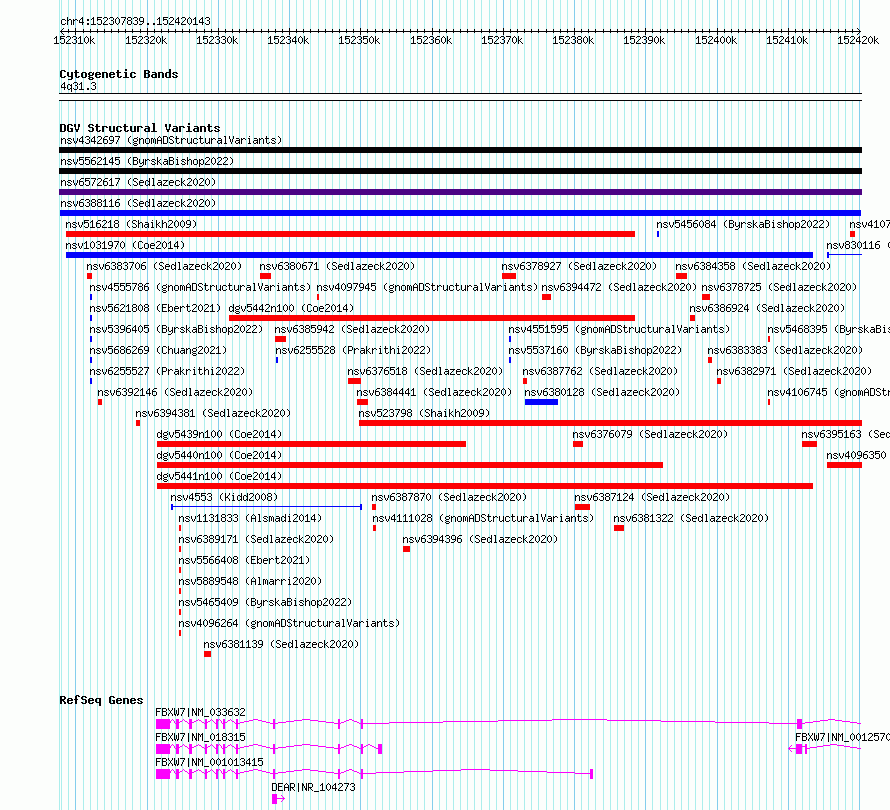Open the RefSeq Genes track title
The height and width of the screenshot is (810, 890).
pyautogui.click(x=101, y=700)
